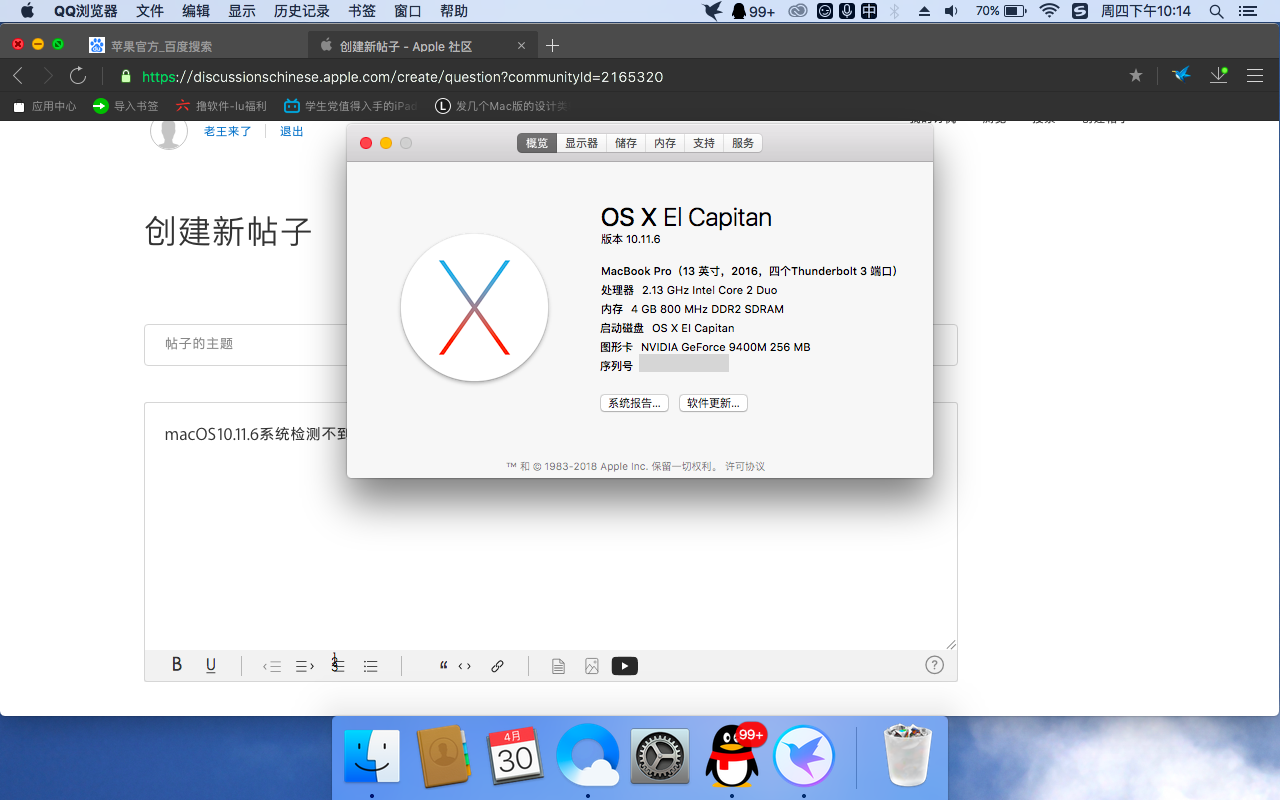The width and height of the screenshot is (1280, 800).
Task: Open the 历史记录 menu in menu bar
Action: (x=301, y=11)
